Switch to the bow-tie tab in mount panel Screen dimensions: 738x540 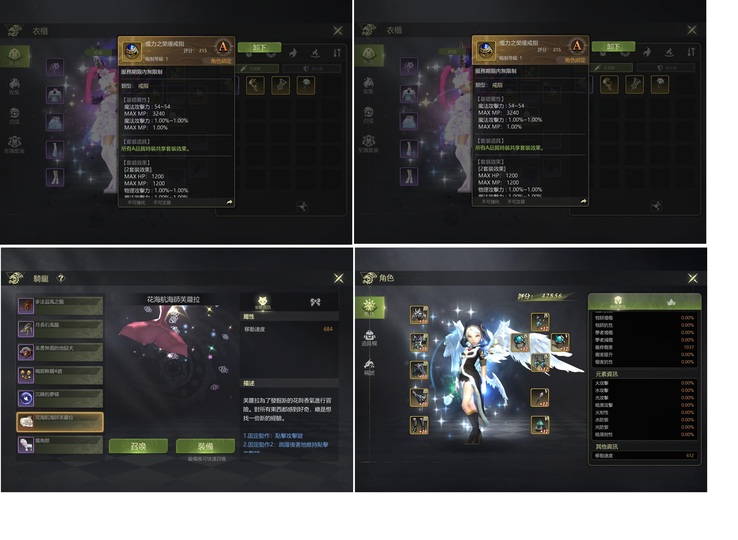315,302
